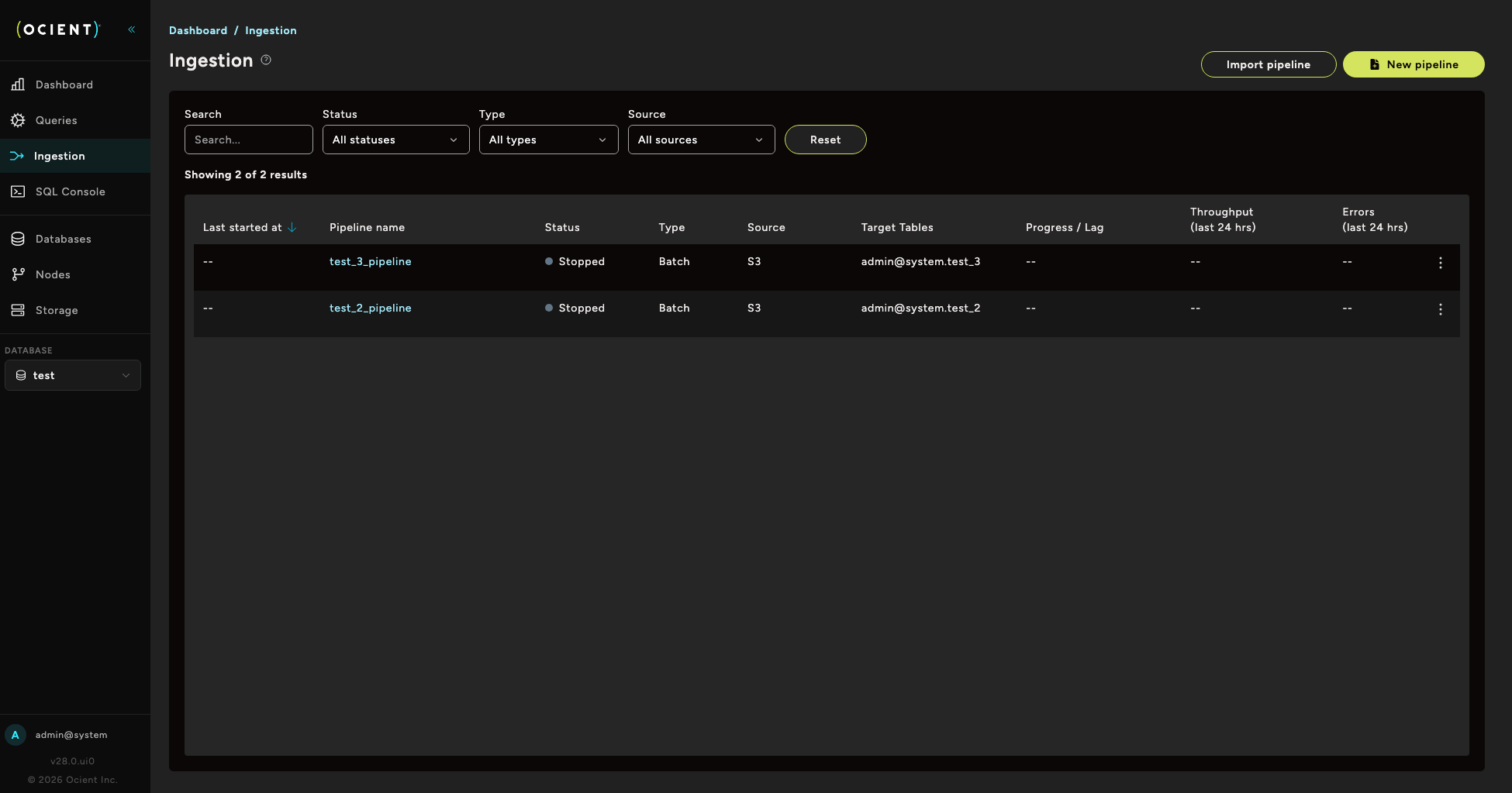Click the sort arrow next to Last started at
Screen dimensions: 1512x793
point(292,227)
